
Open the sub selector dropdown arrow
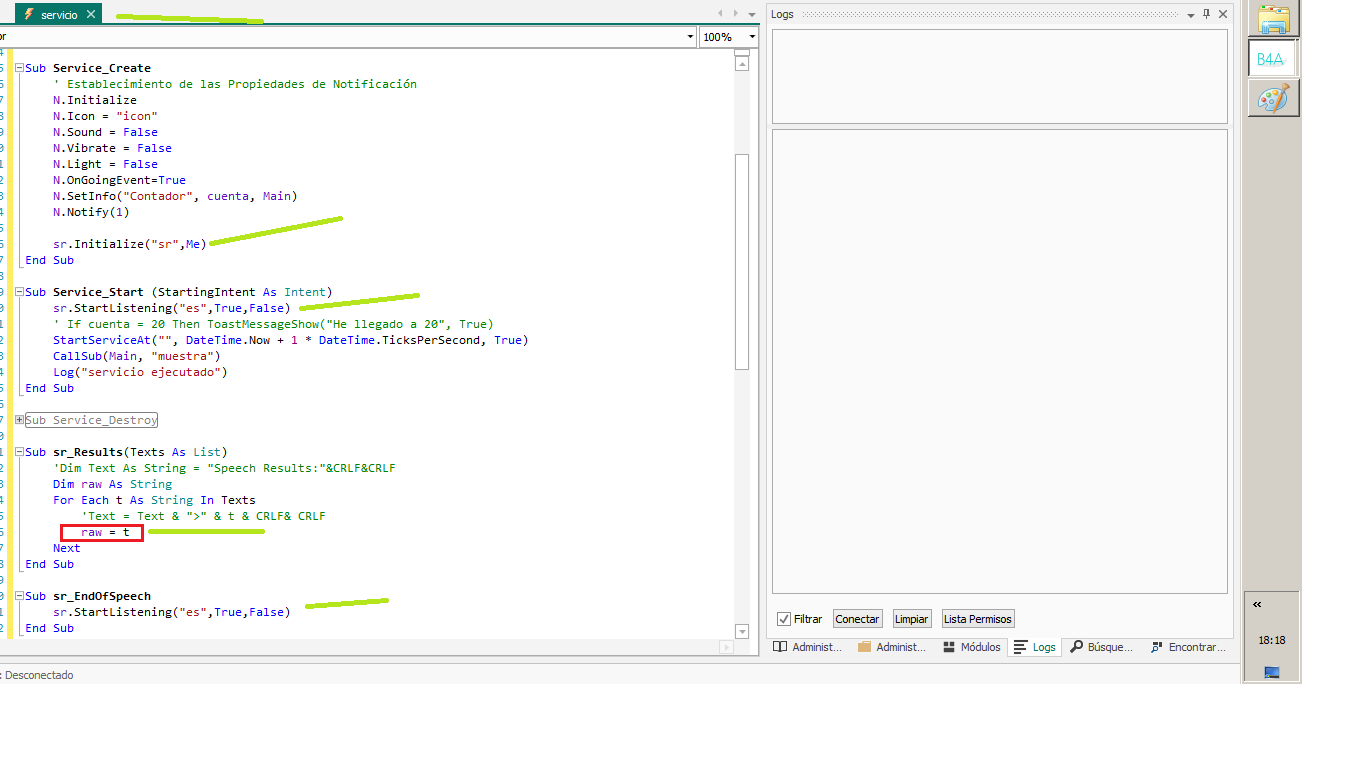coord(690,37)
